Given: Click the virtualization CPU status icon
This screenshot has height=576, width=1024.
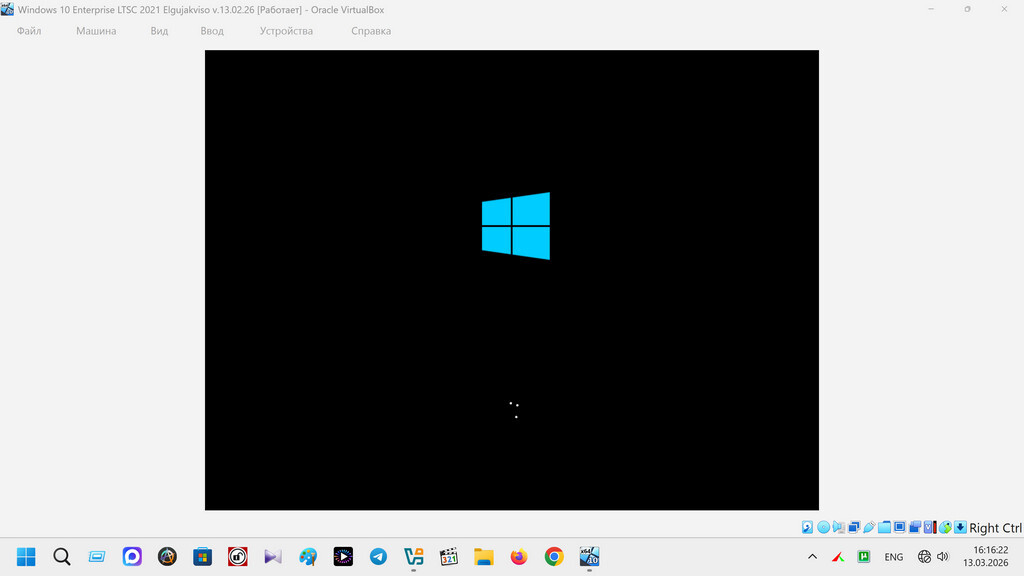Looking at the screenshot, I should 930,527.
